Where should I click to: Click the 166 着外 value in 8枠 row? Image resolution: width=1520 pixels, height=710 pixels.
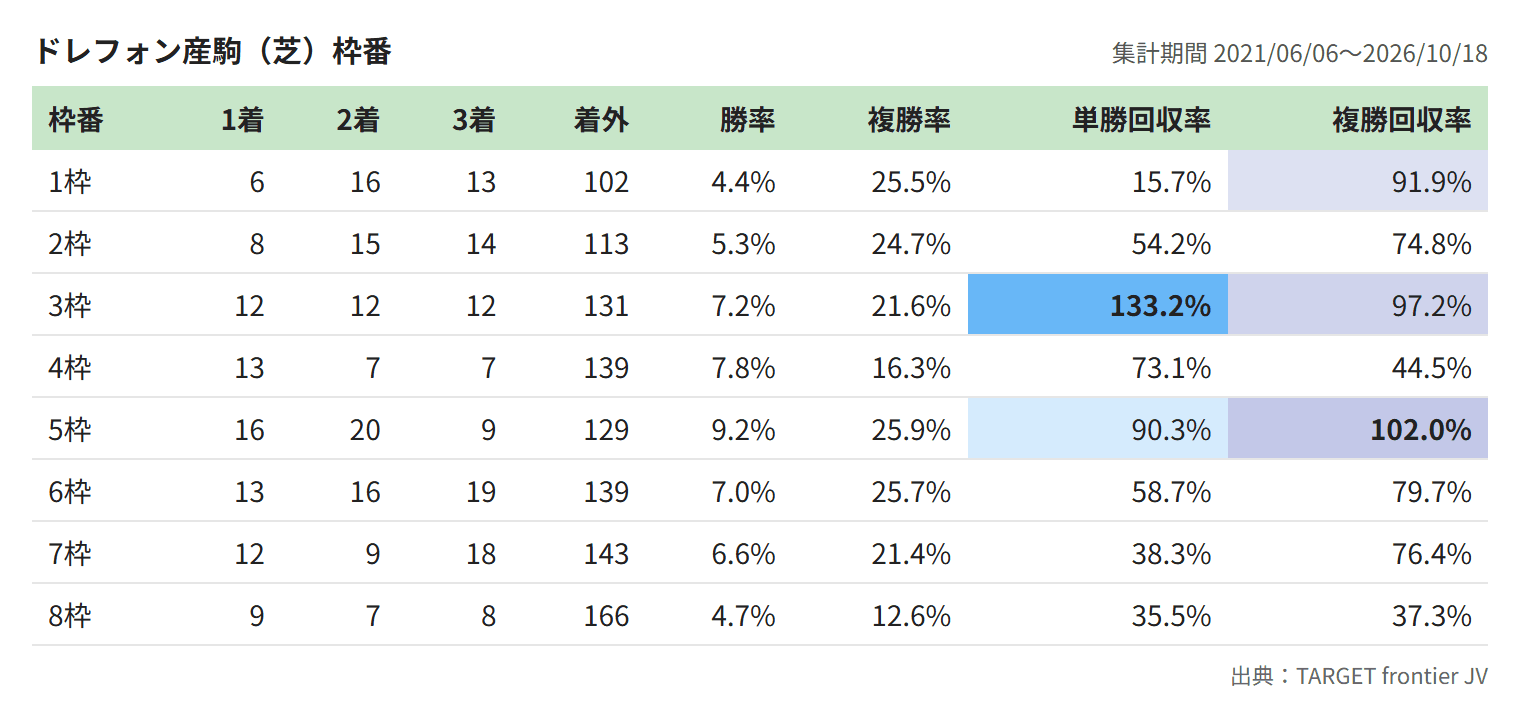point(606,615)
